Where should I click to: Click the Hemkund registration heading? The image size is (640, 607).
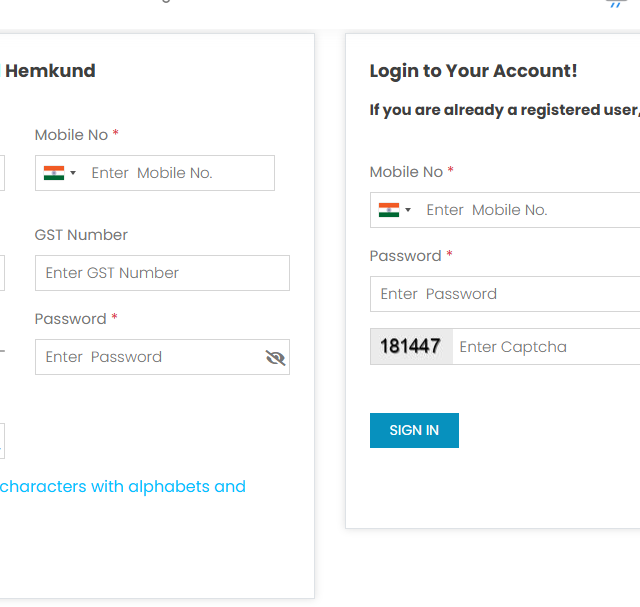(50, 71)
